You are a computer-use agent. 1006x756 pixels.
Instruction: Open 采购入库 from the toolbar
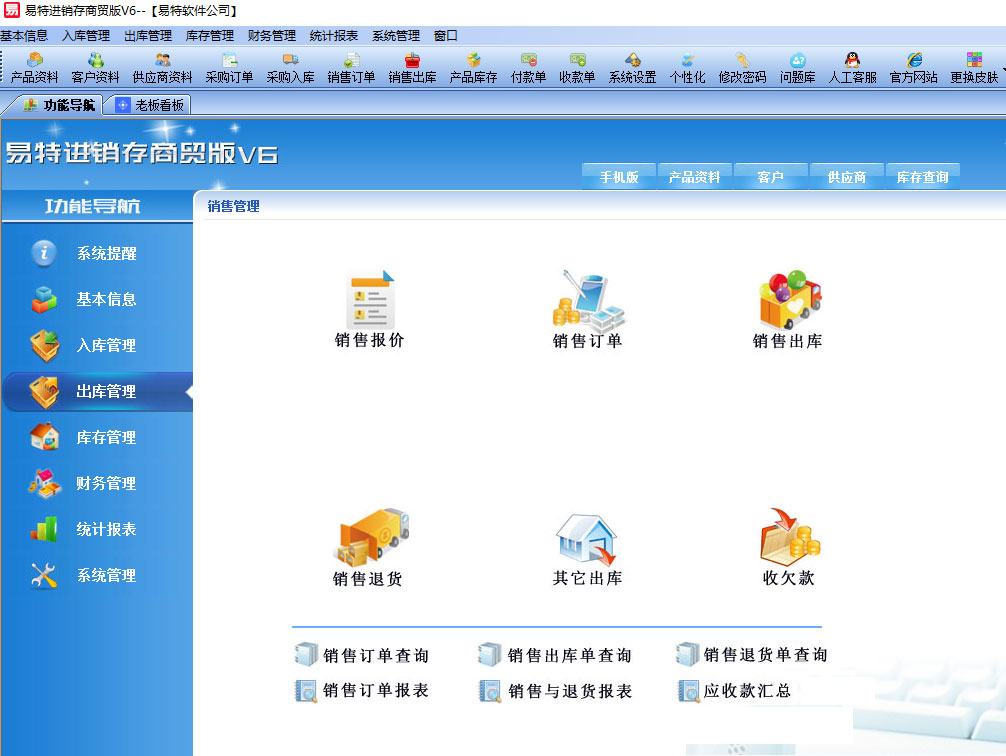pyautogui.click(x=290, y=68)
